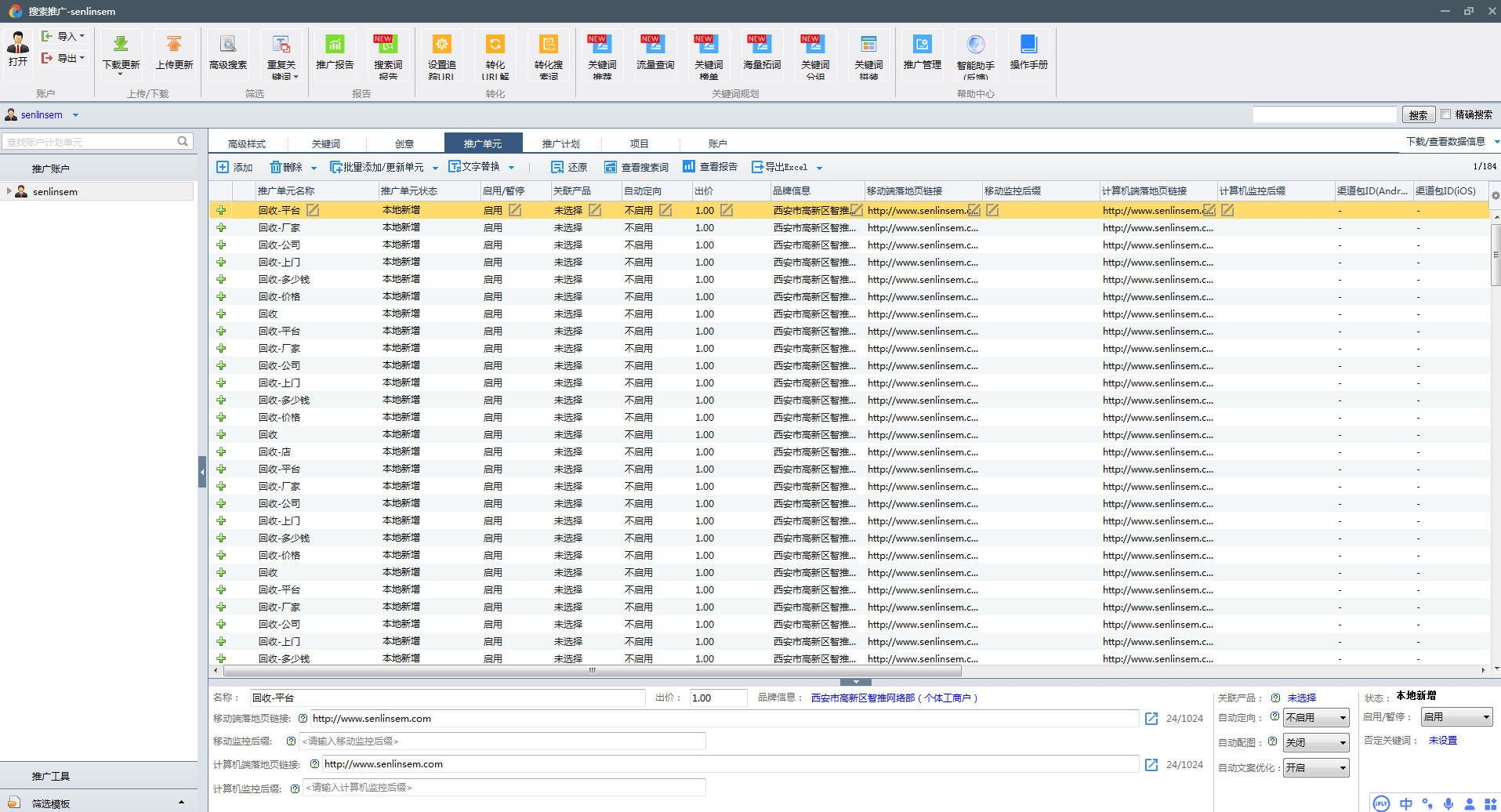Switch to the 推广计划 tab

[560, 143]
